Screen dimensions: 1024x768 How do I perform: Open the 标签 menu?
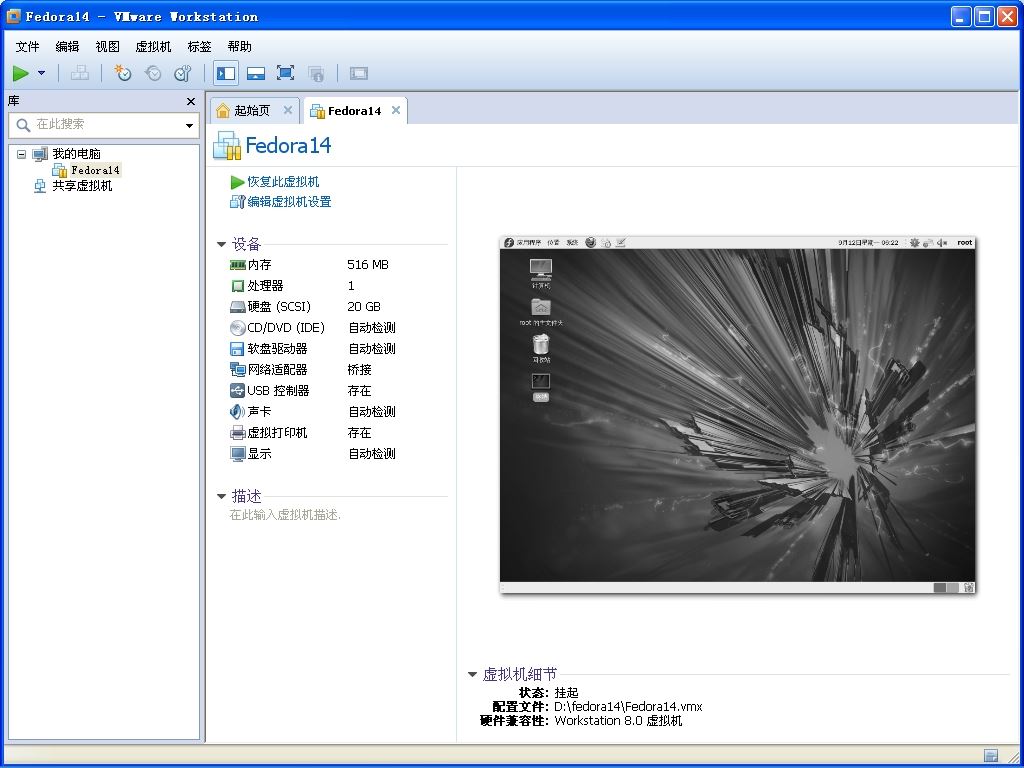200,46
